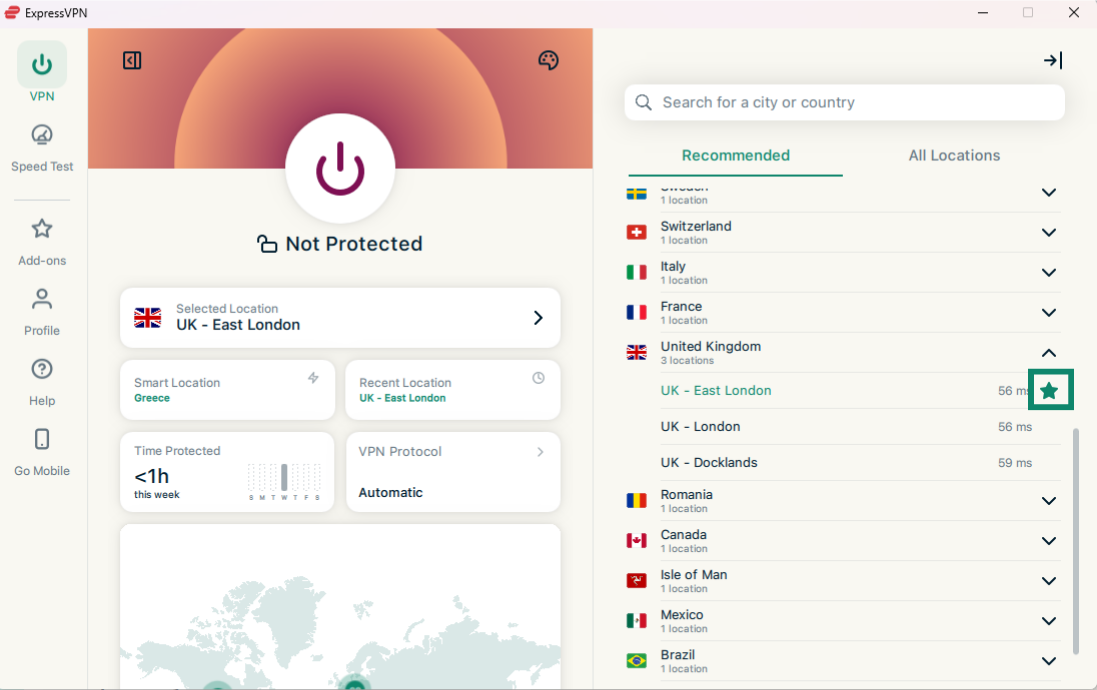Screen dimensions: 1097x690
Task: Open Time Protected card
Action: (x=227, y=472)
